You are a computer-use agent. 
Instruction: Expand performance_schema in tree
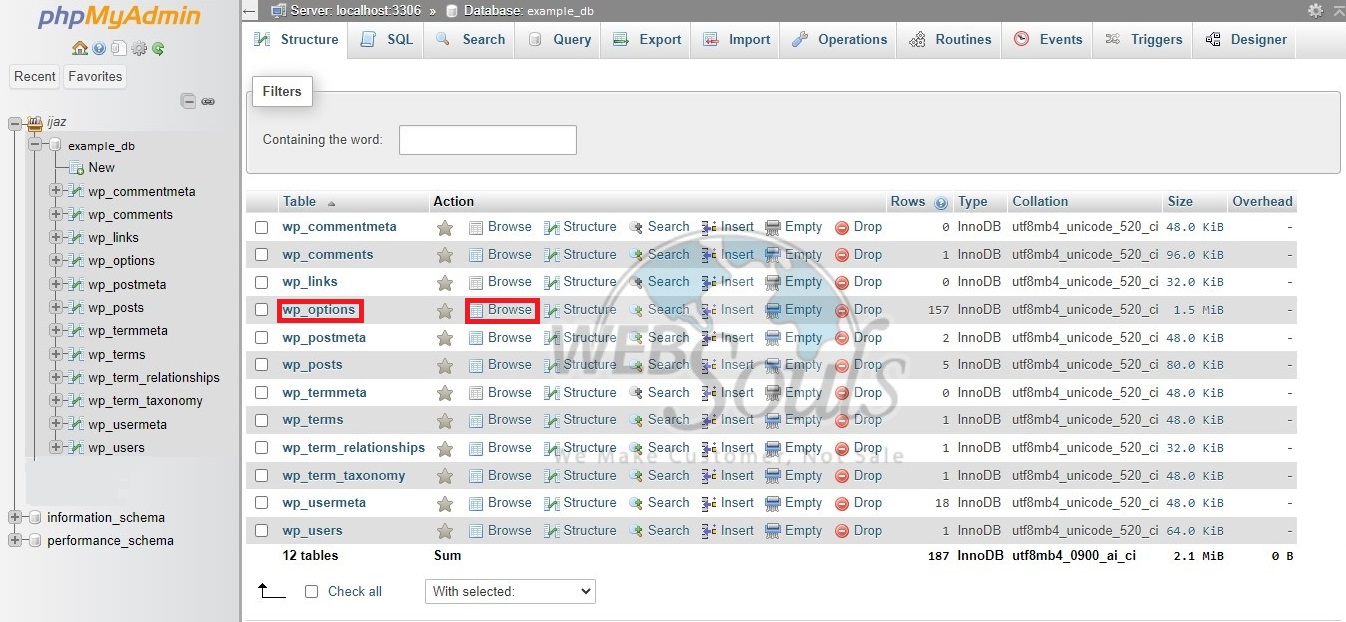pyautogui.click(x=14, y=540)
